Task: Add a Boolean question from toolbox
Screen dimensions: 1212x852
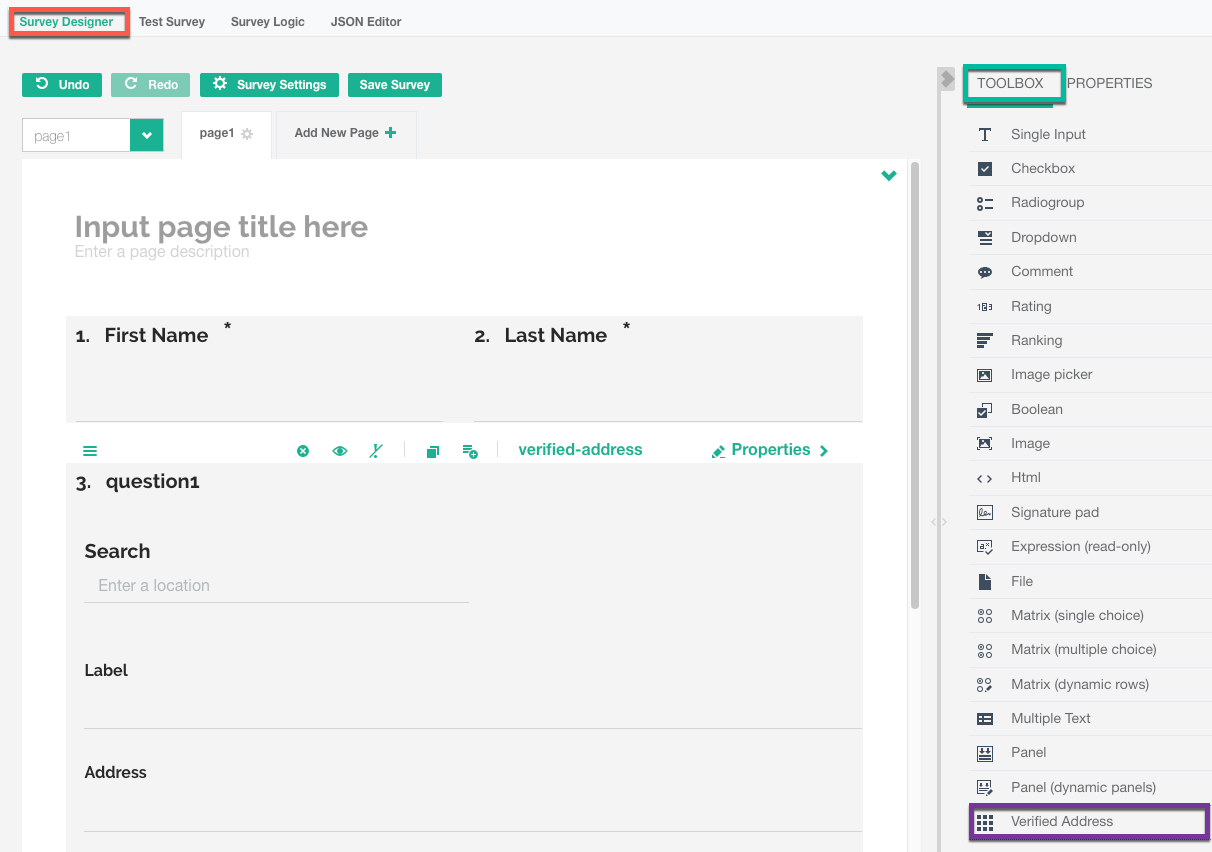Action: 1036,409
